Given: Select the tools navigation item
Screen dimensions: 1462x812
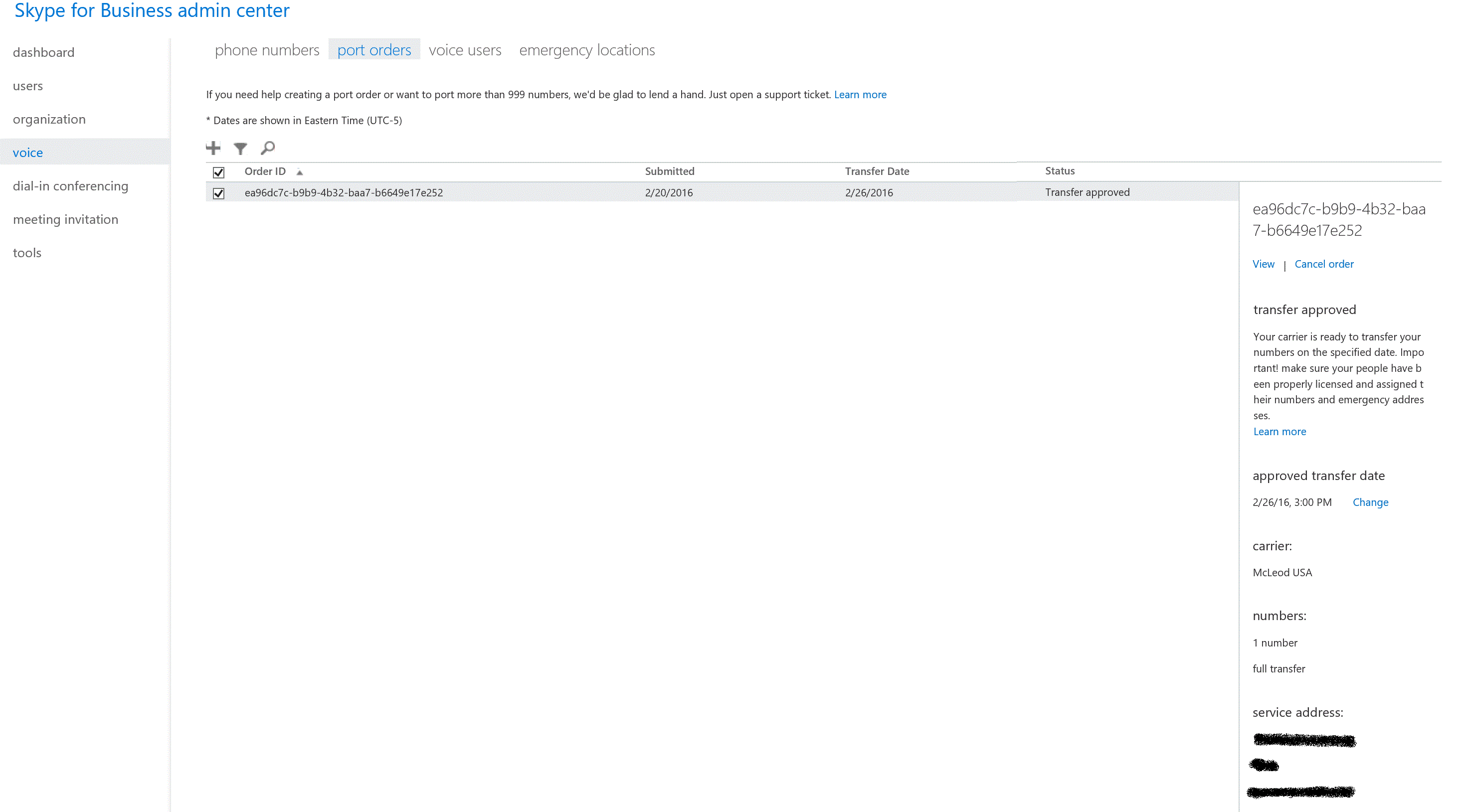Looking at the screenshot, I should (x=27, y=252).
